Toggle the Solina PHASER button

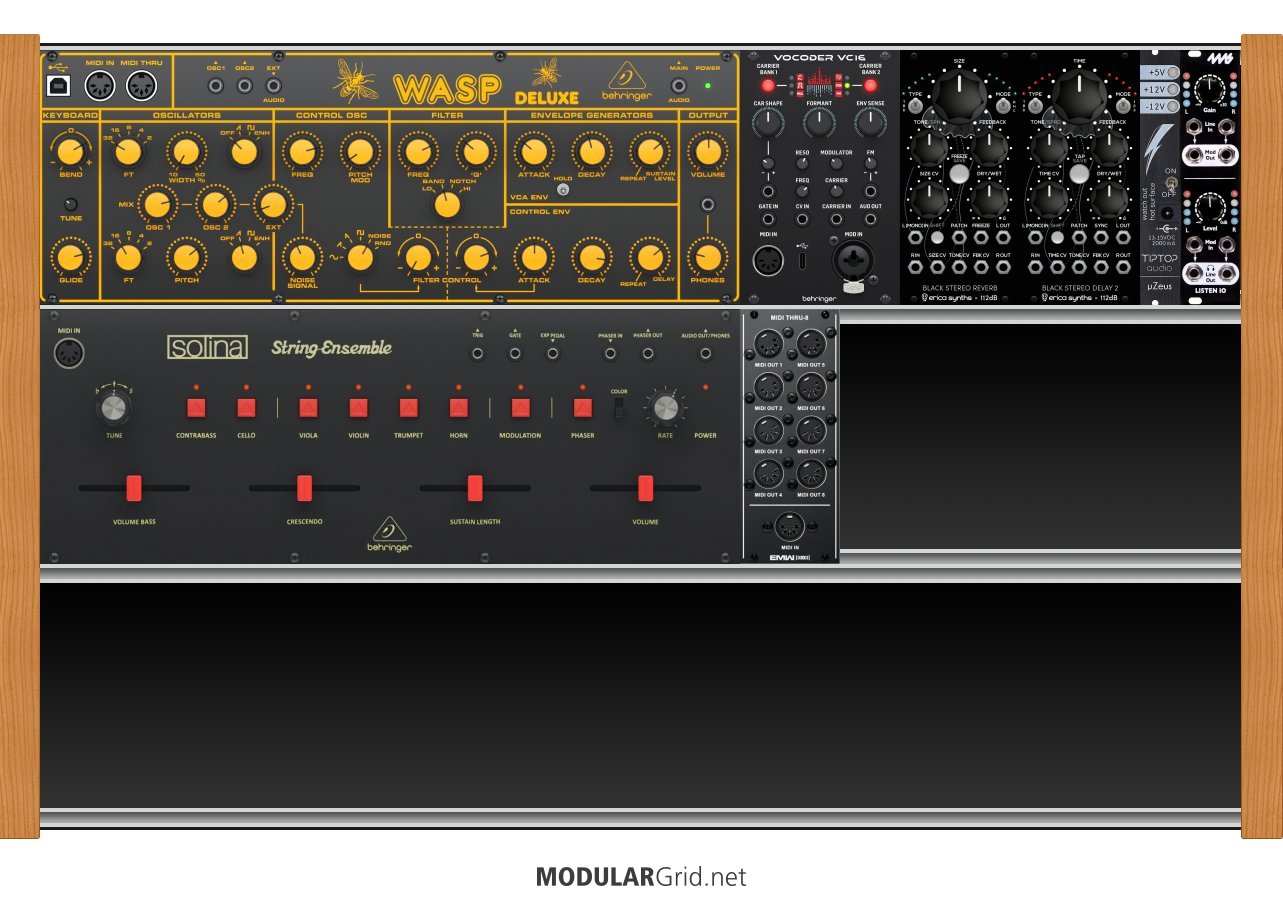(582, 408)
